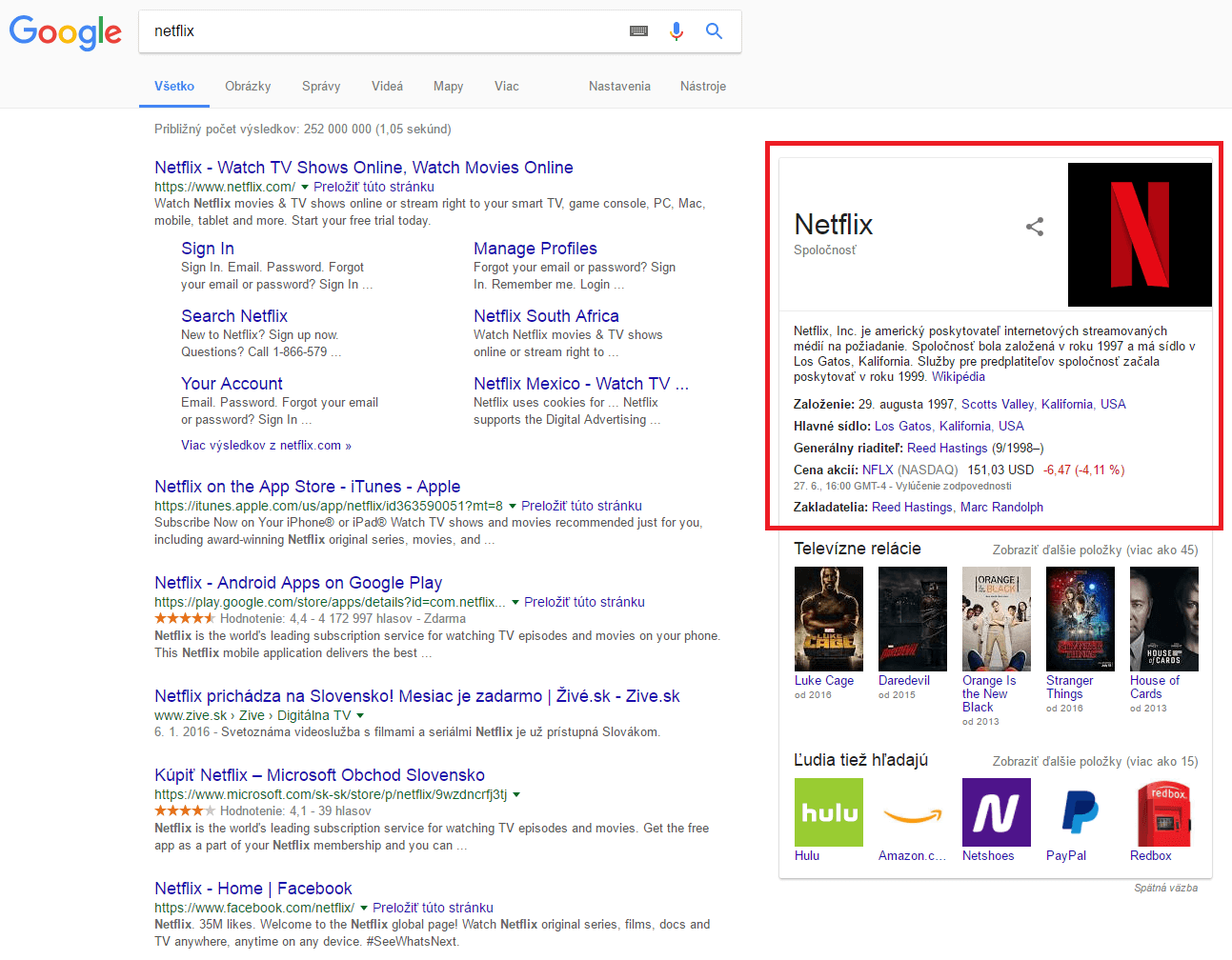The height and width of the screenshot is (960, 1232).
Task: Open the House of Cards poster
Action: click(1164, 619)
